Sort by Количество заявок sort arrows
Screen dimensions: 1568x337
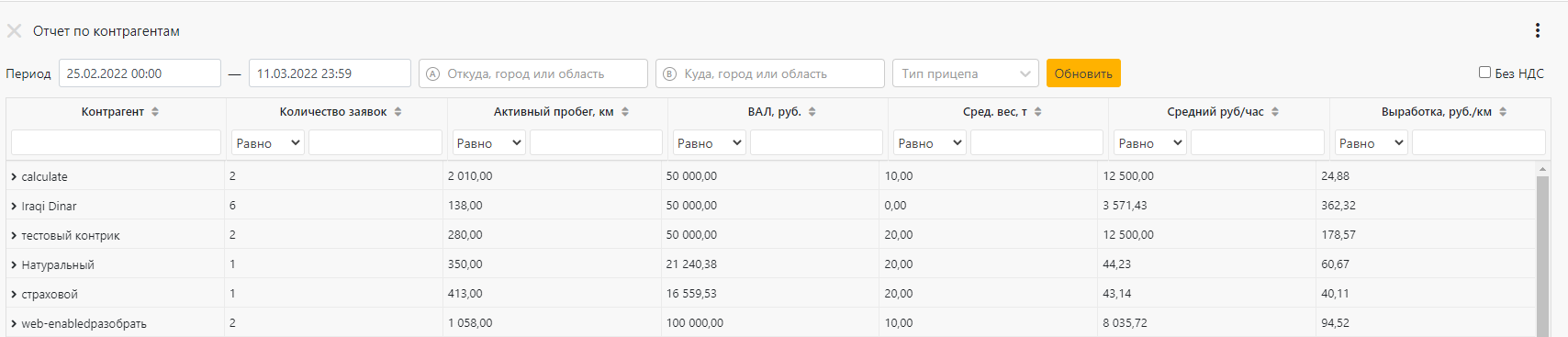398,112
